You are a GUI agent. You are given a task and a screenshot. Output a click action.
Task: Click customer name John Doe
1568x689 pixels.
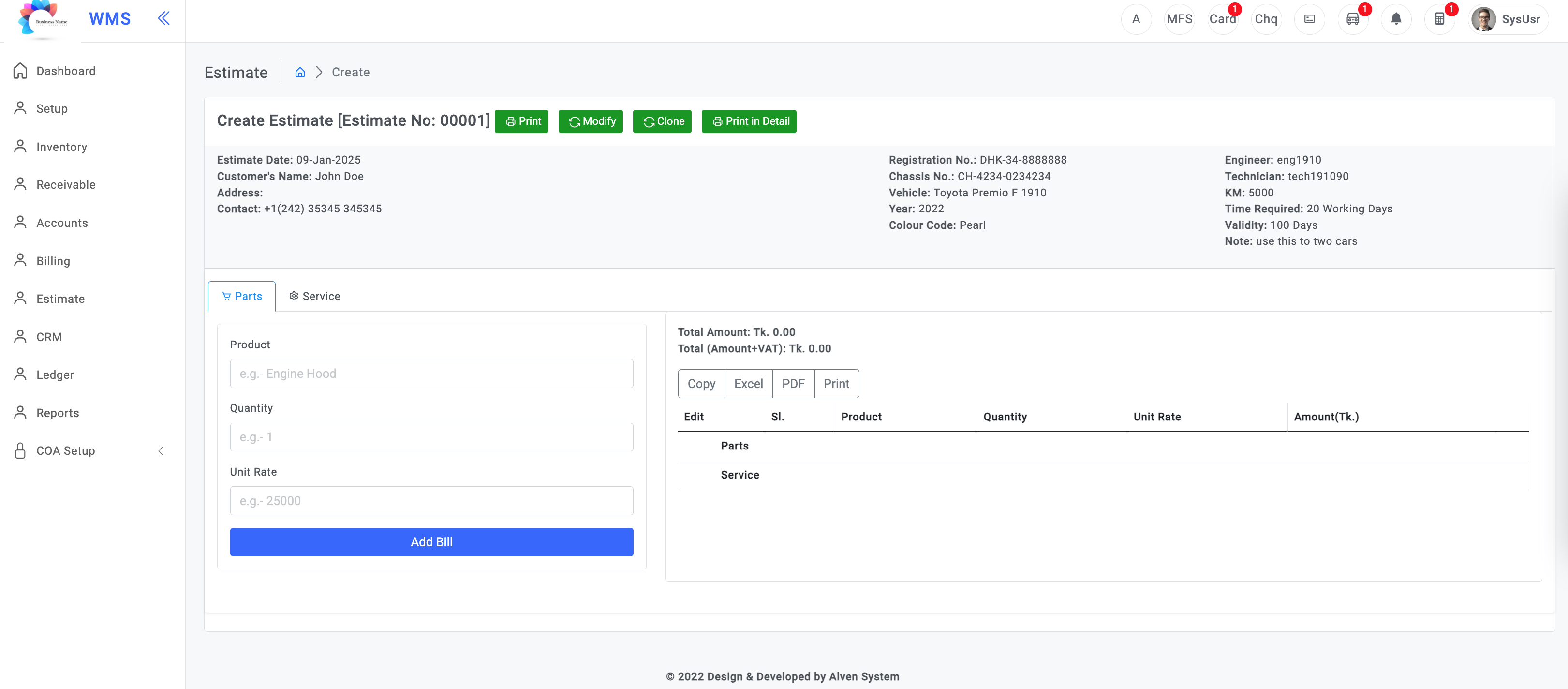(x=339, y=177)
